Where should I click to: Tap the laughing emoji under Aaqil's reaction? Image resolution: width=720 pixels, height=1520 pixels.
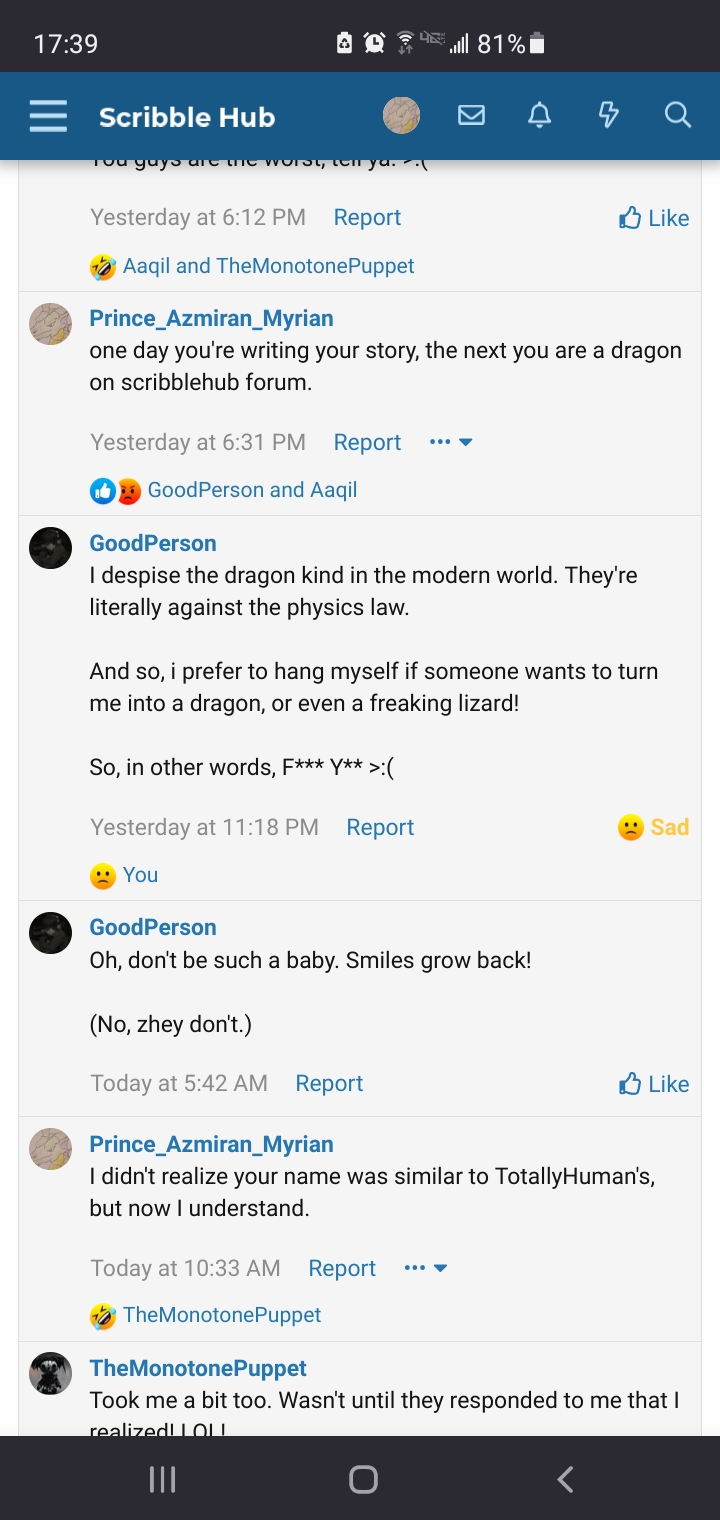[x=103, y=266]
